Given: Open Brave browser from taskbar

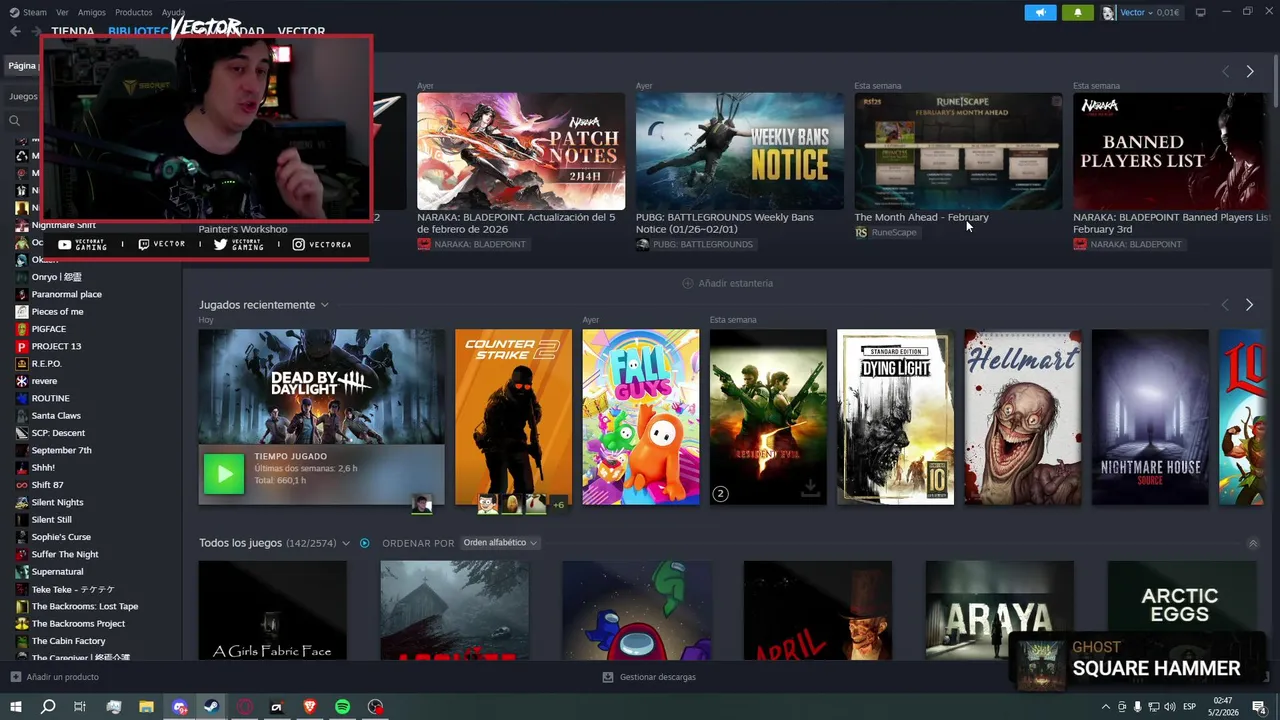Looking at the screenshot, I should click(x=309, y=707).
